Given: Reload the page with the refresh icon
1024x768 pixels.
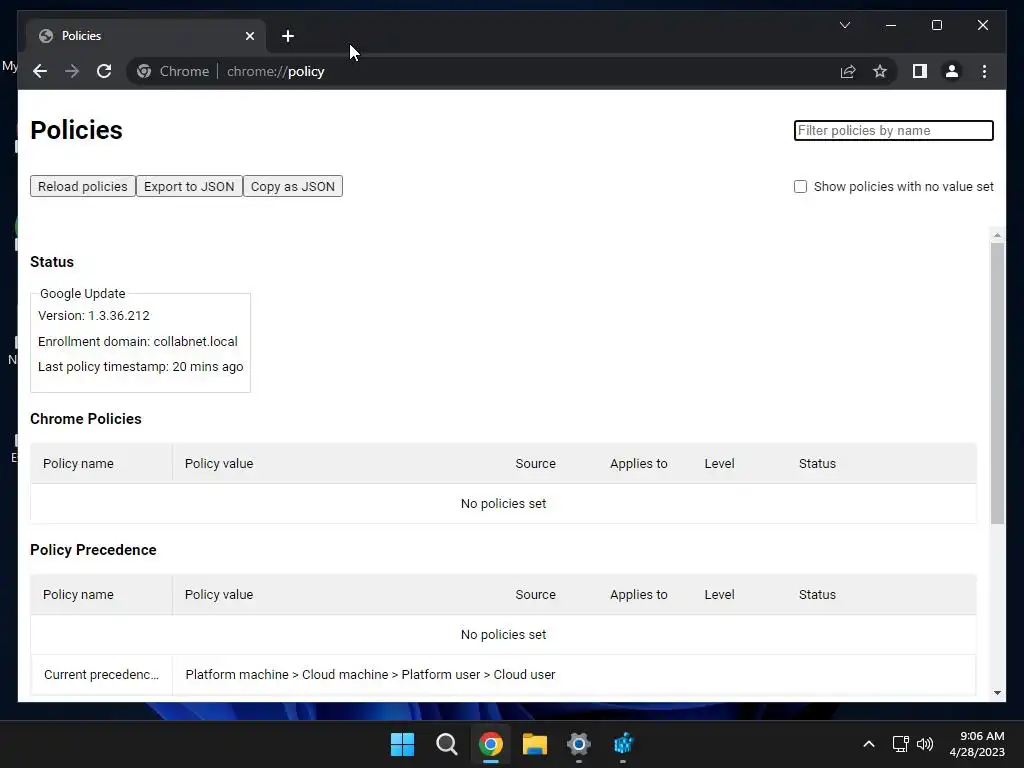Looking at the screenshot, I should click(104, 71).
